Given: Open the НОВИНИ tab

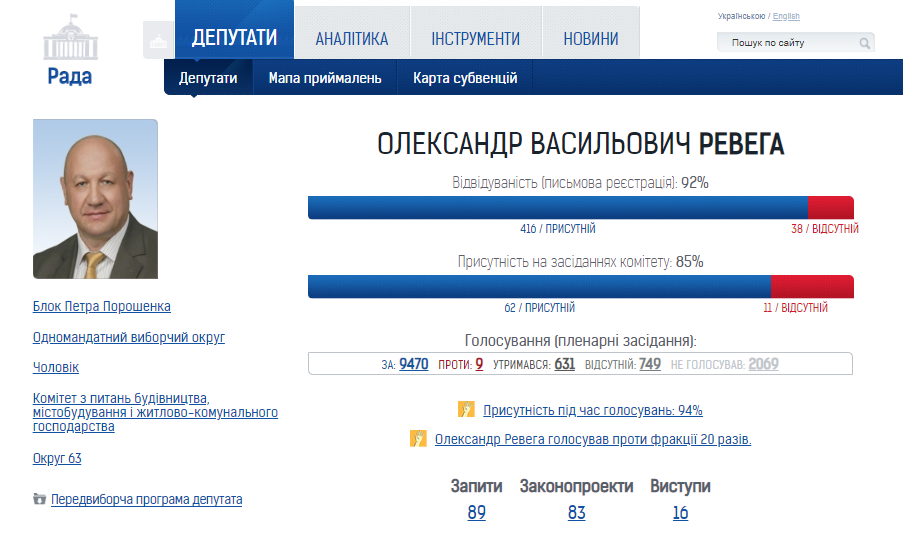Looking at the screenshot, I should [x=591, y=33].
